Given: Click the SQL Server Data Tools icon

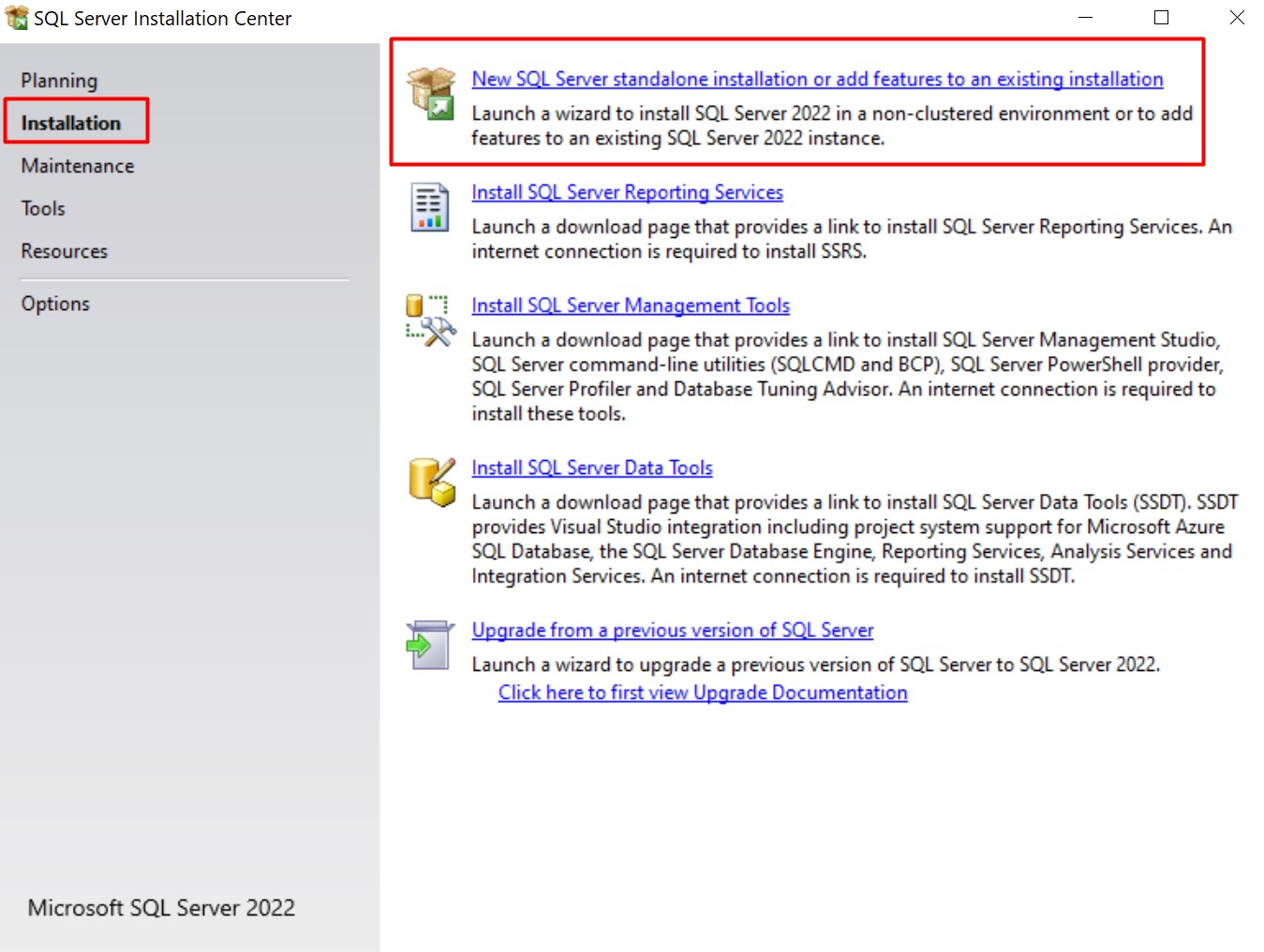Looking at the screenshot, I should coord(432,482).
